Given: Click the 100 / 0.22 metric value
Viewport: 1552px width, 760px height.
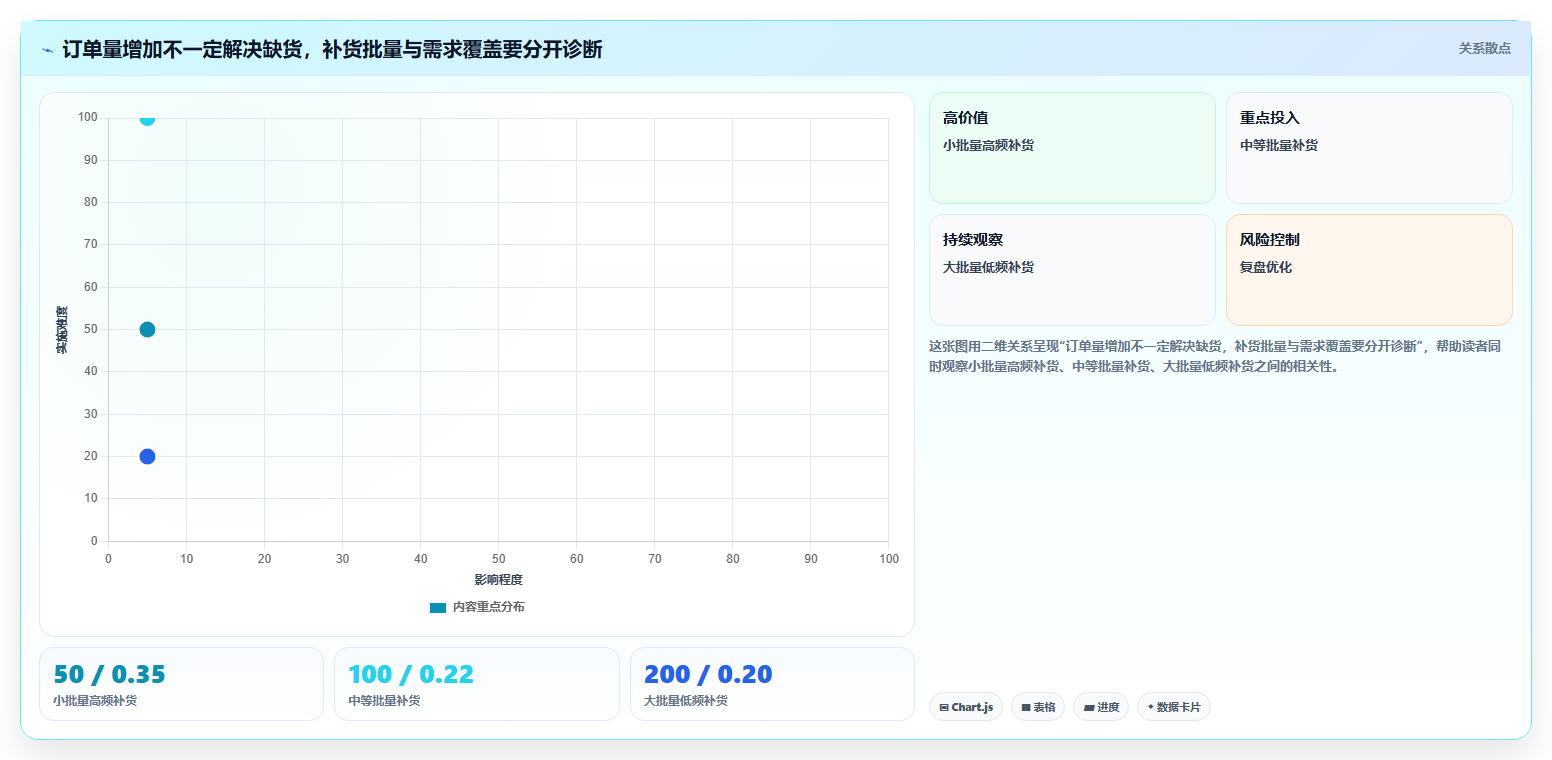Looking at the screenshot, I should click(x=411, y=675).
